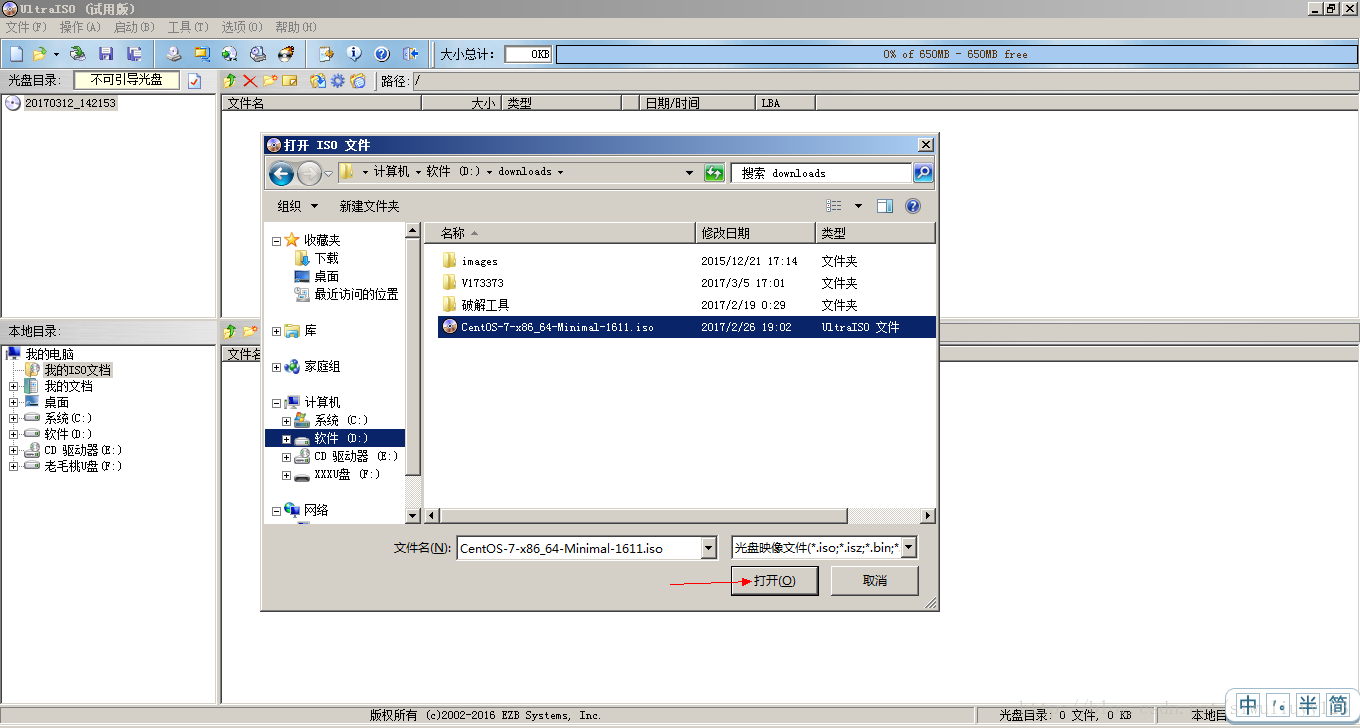Collapse the 收藏夹 node in dialog

point(277,241)
